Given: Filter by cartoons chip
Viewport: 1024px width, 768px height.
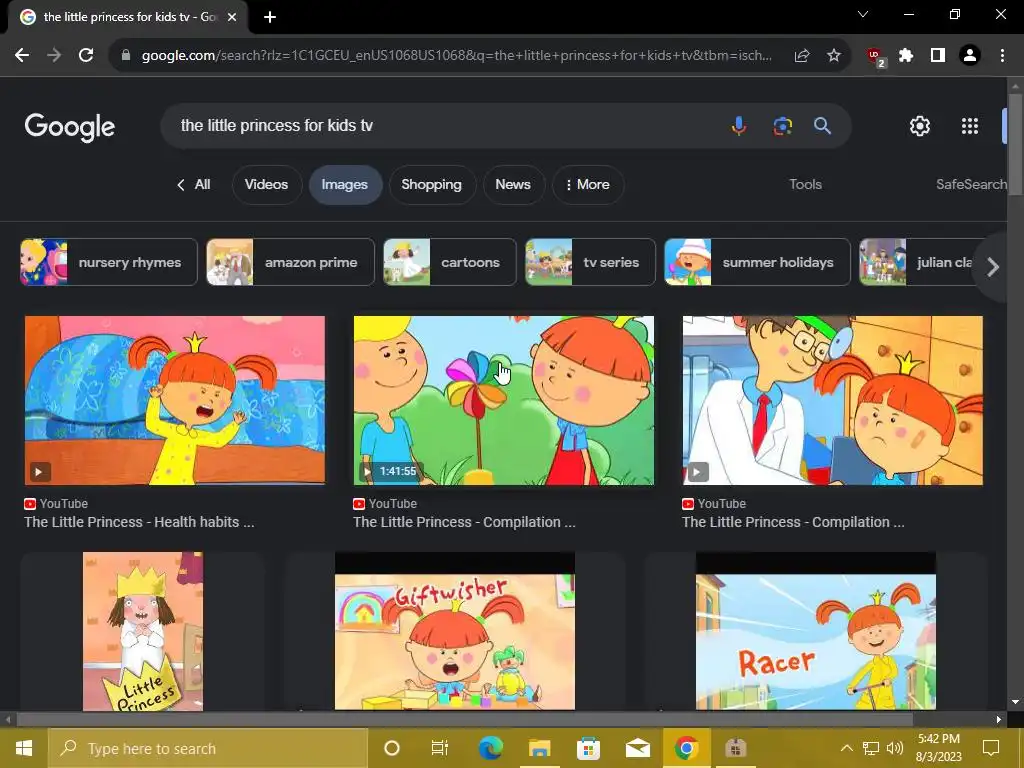Looking at the screenshot, I should [450, 263].
